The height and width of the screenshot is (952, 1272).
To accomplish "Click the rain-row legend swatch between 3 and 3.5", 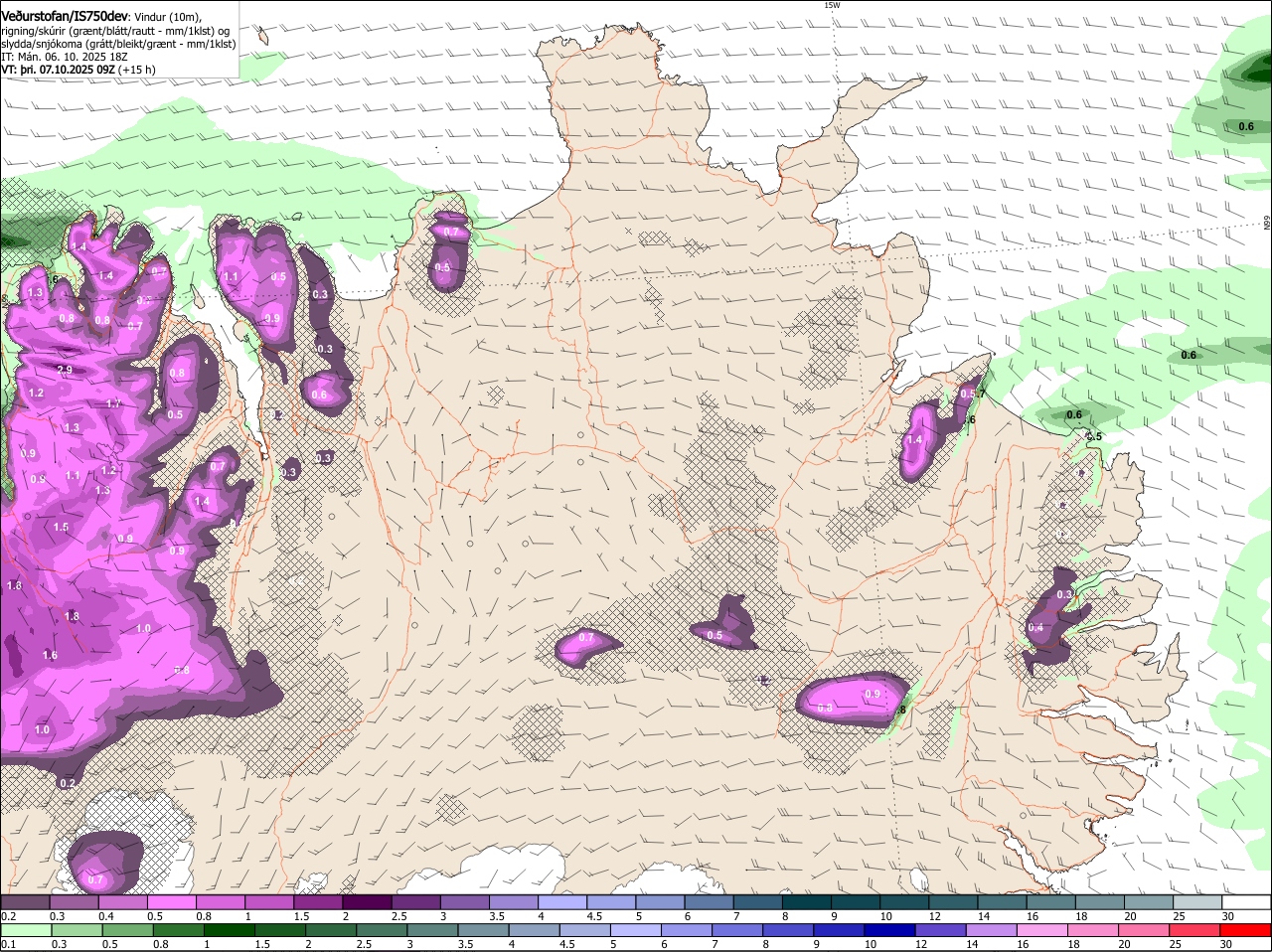I will point(434,930).
